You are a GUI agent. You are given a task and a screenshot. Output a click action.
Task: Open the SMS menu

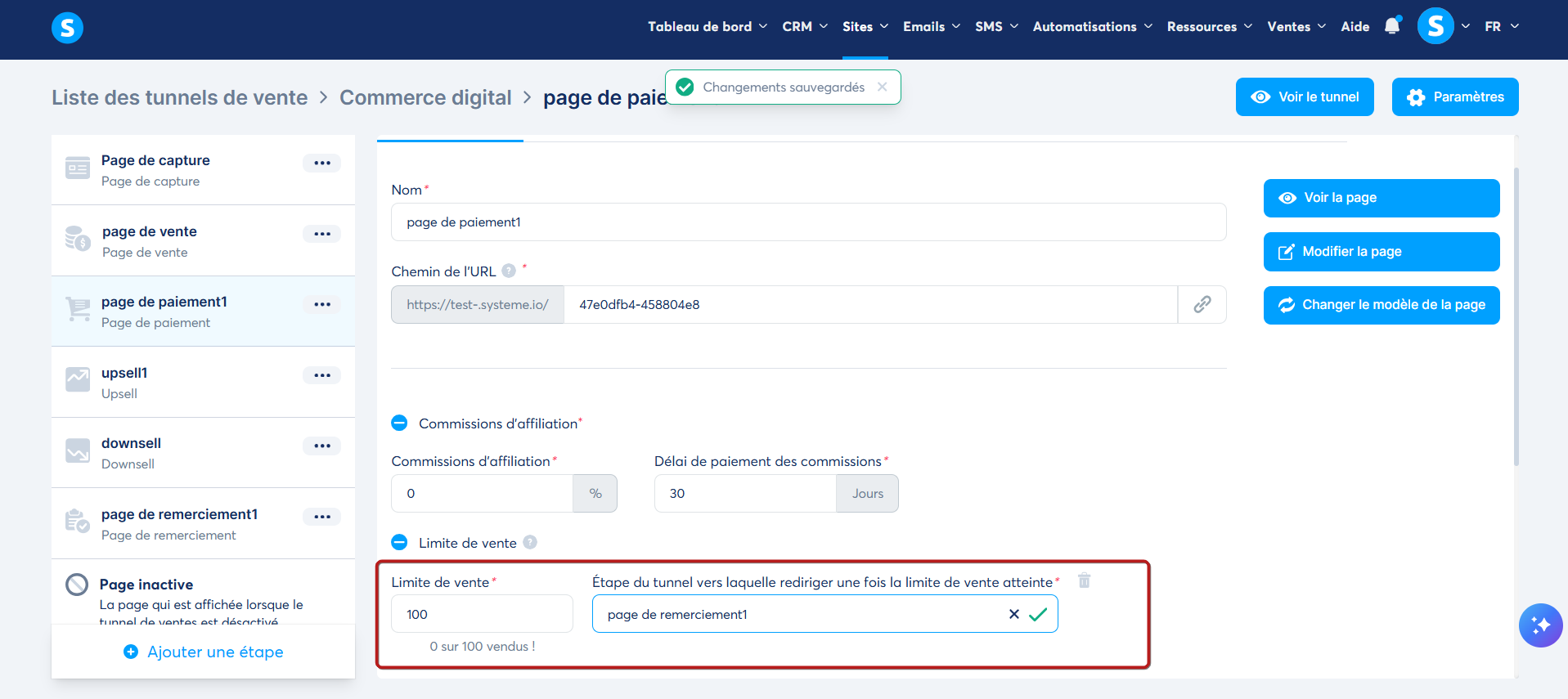click(996, 26)
